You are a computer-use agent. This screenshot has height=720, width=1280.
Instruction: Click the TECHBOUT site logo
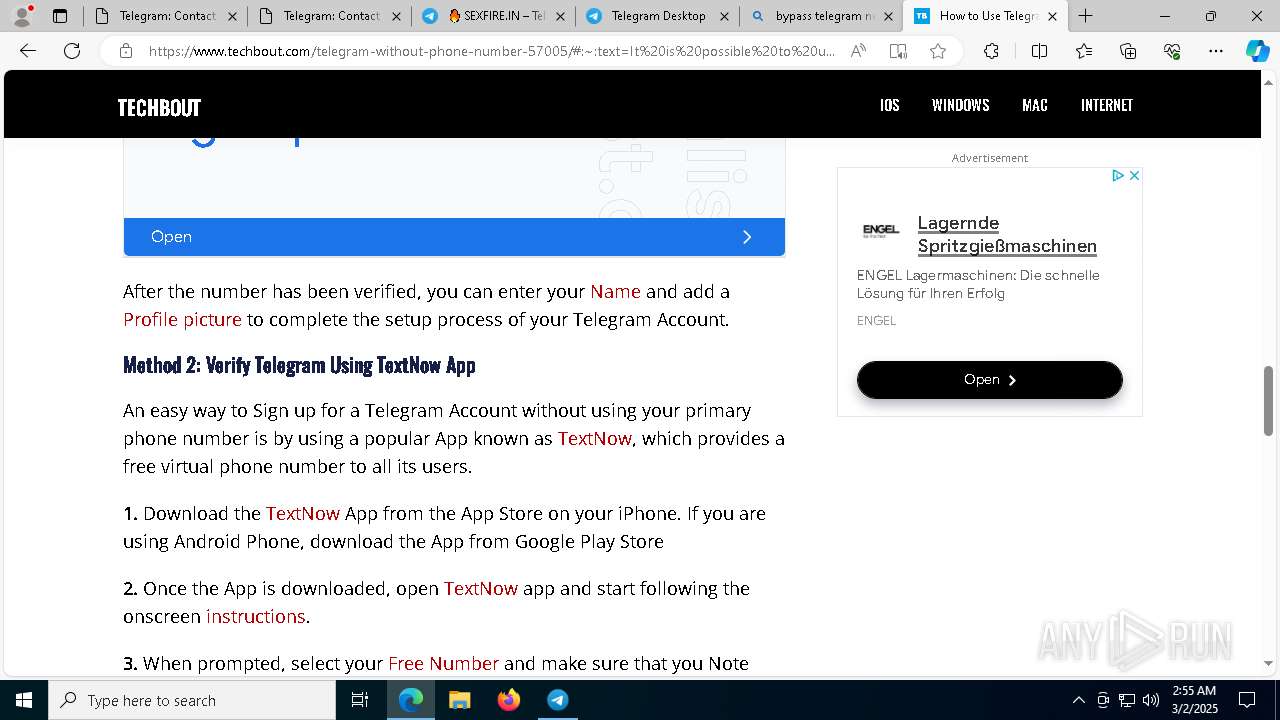pos(159,107)
